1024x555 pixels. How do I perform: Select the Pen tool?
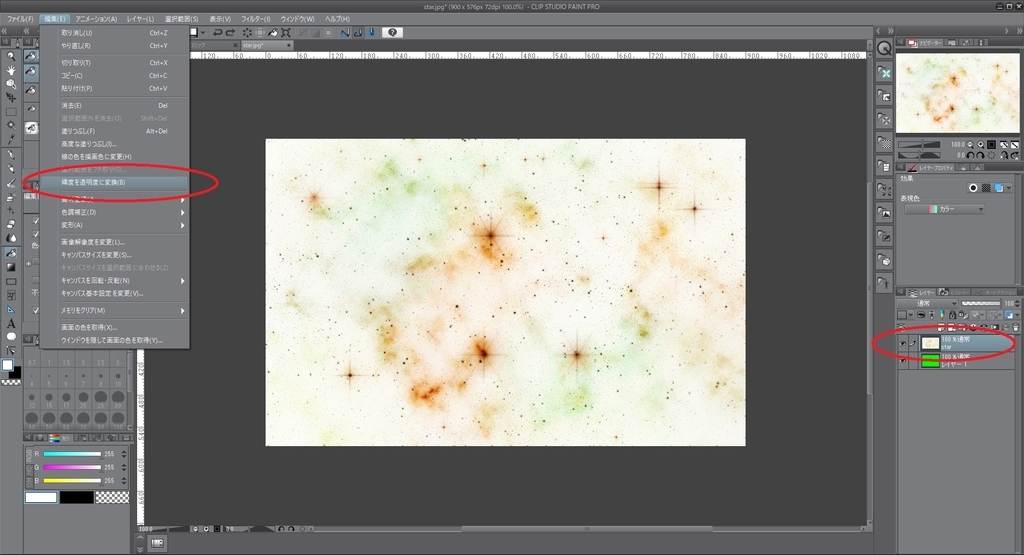click(11, 155)
